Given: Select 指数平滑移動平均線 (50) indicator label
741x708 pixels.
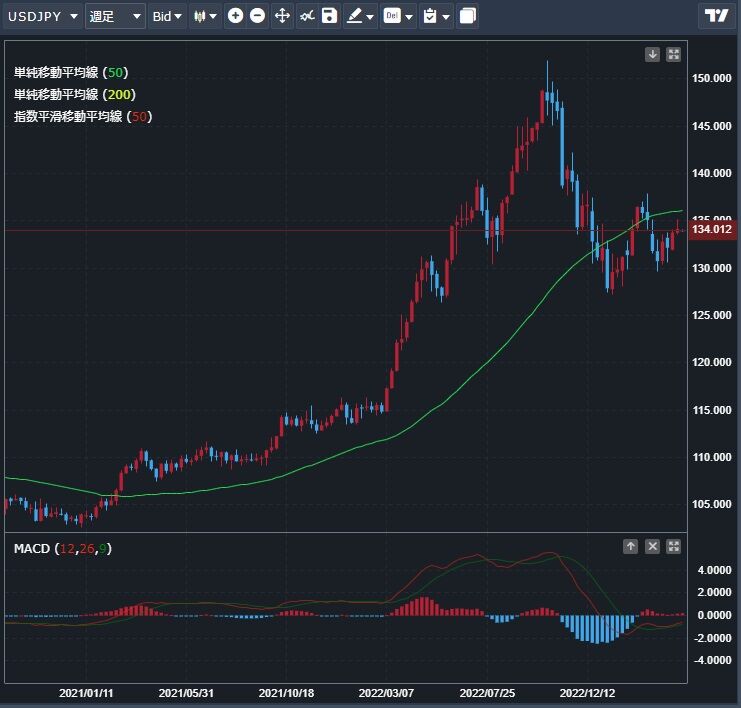Looking at the screenshot, I should (83, 116).
